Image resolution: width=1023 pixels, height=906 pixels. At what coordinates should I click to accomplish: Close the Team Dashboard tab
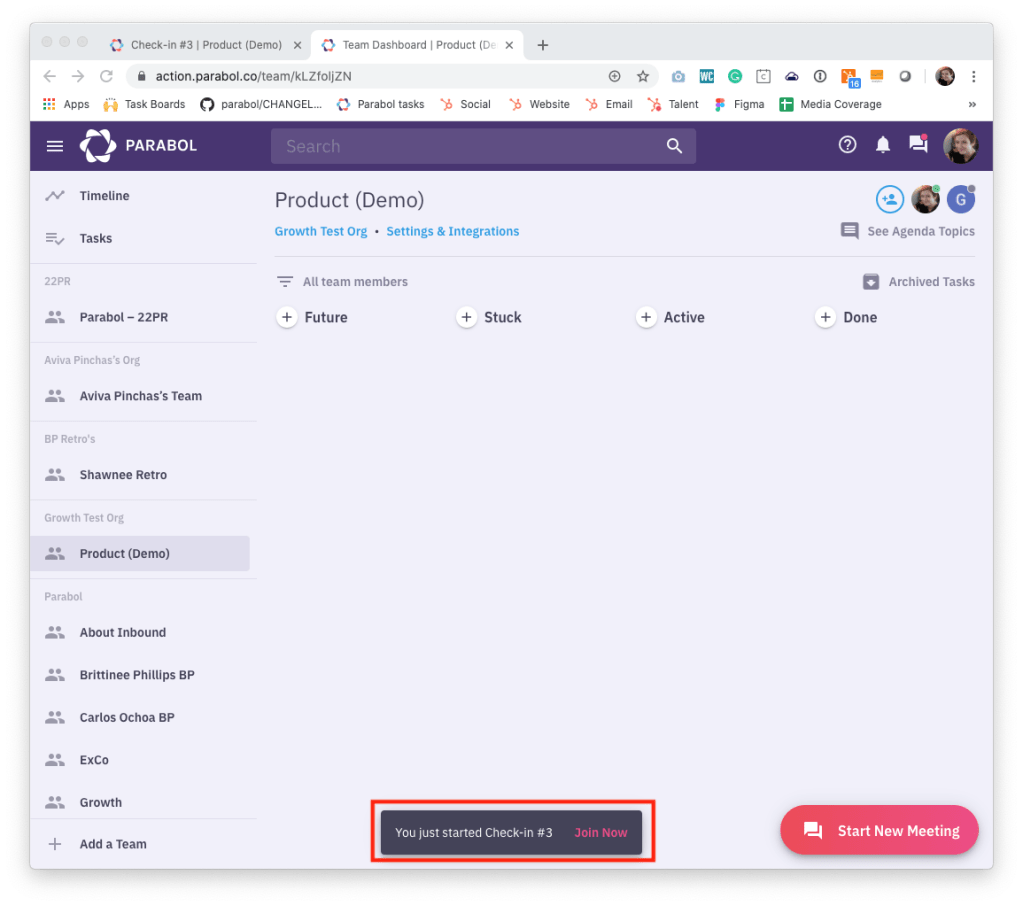510,45
